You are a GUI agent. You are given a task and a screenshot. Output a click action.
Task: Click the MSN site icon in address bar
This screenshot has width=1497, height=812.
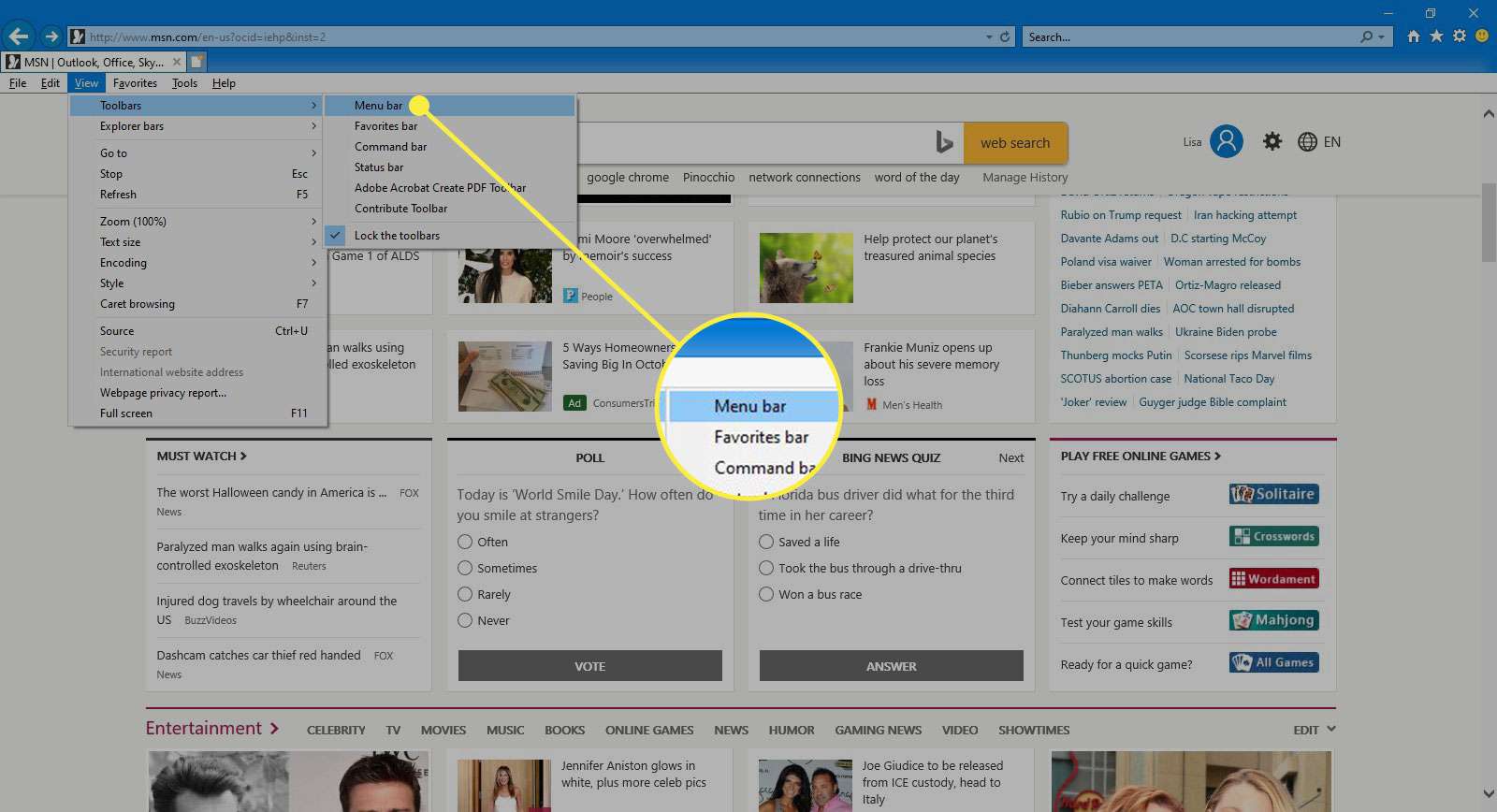click(78, 36)
